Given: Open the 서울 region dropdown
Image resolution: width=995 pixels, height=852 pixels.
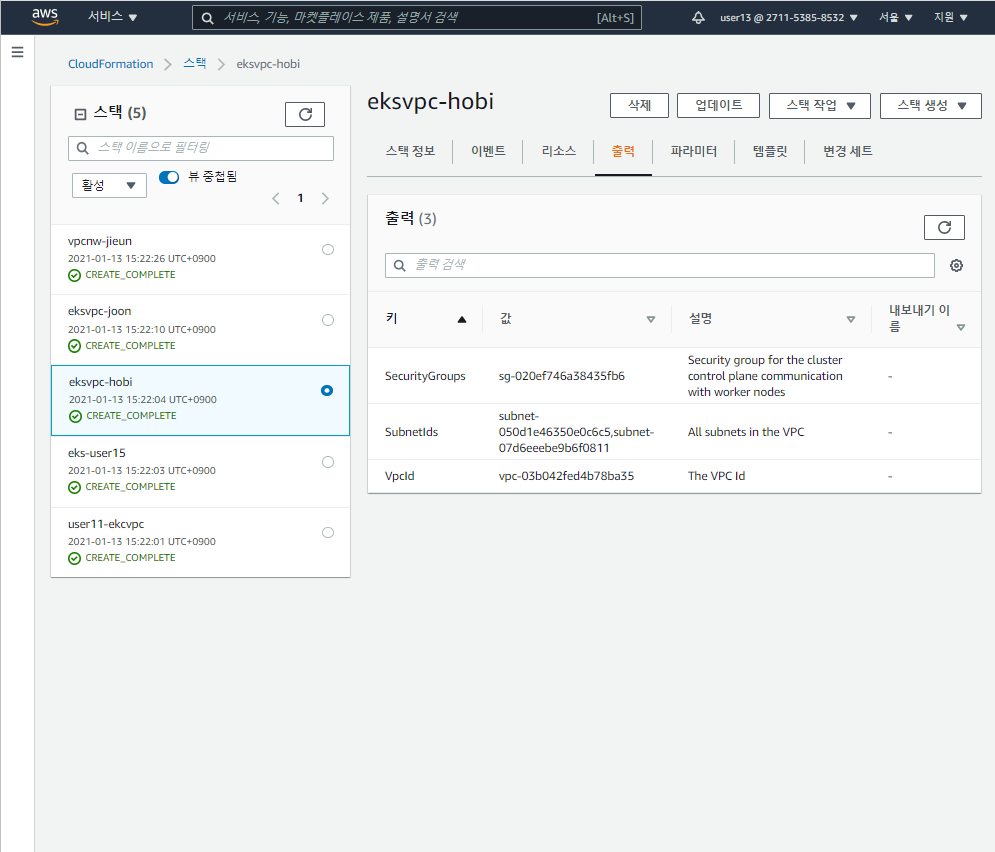Looking at the screenshot, I should [x=895, y=18].
